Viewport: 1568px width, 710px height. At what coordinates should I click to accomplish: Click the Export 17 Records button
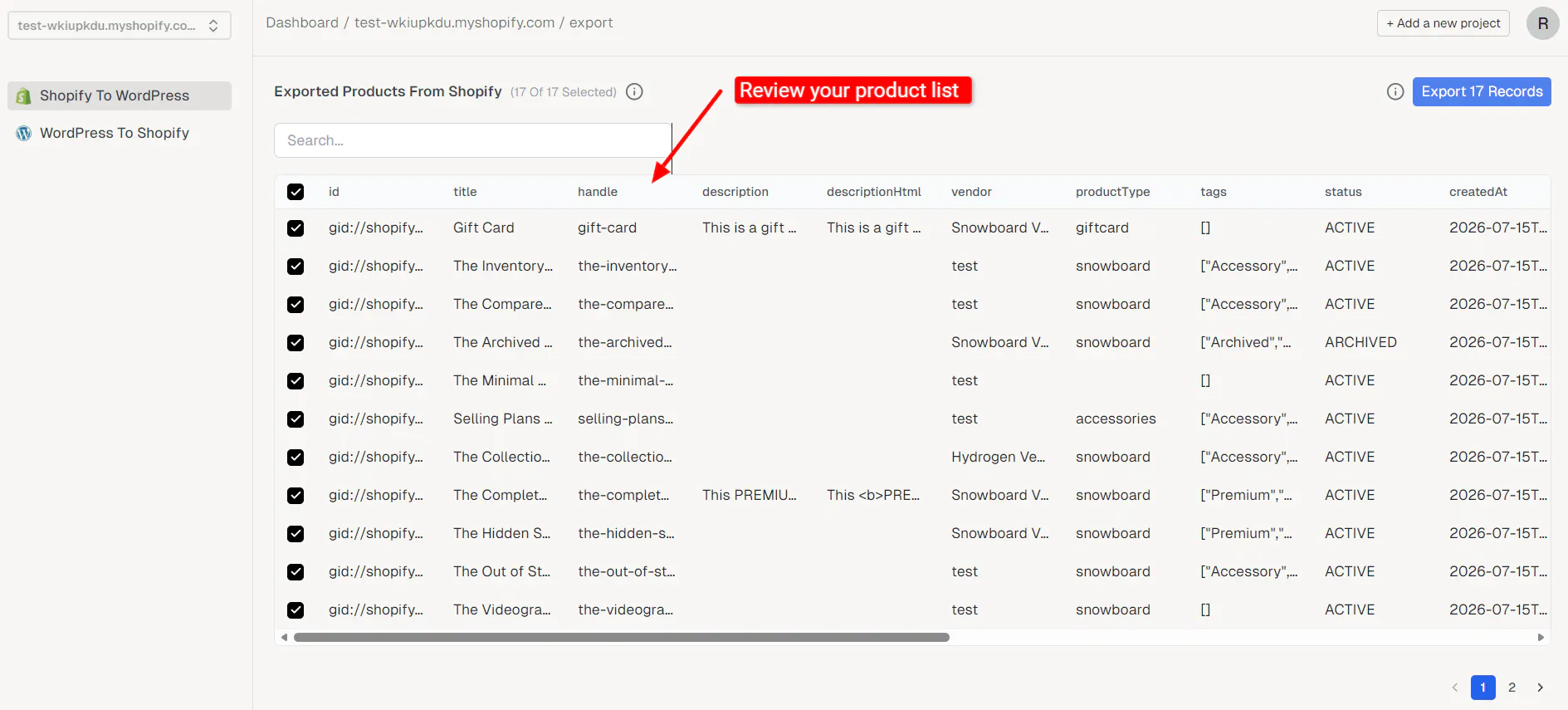1482,91
